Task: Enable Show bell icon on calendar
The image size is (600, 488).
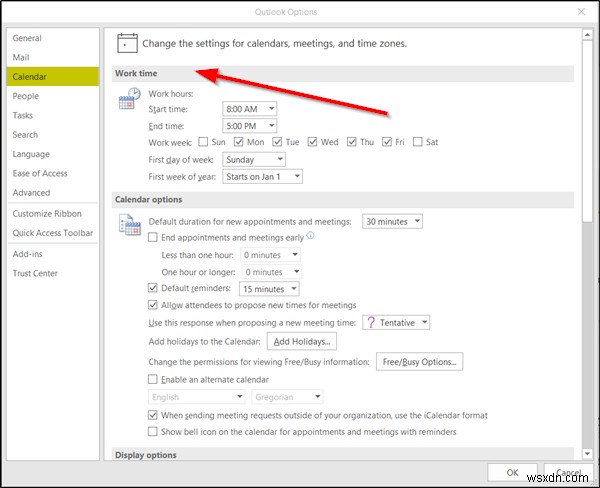Action: click(x=153, y=432)
